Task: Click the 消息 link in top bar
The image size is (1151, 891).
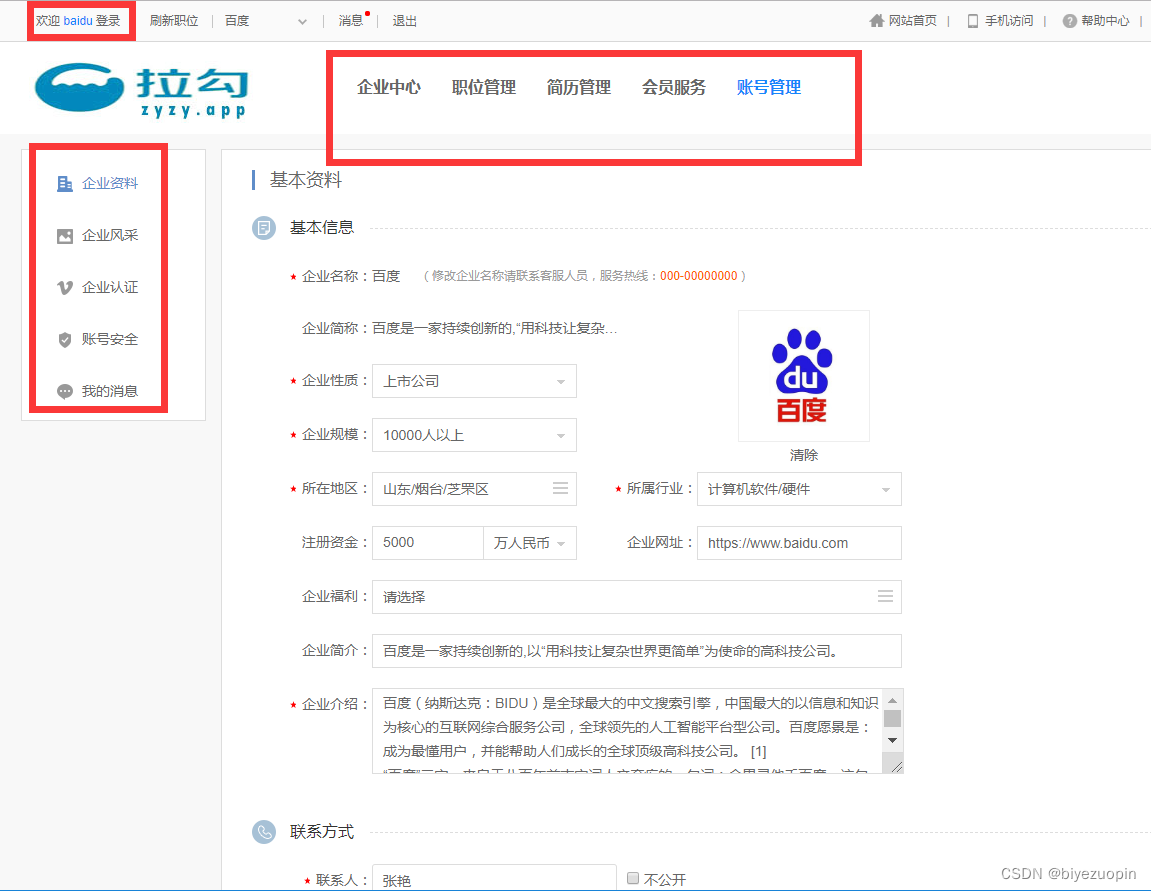Action: 351,21
